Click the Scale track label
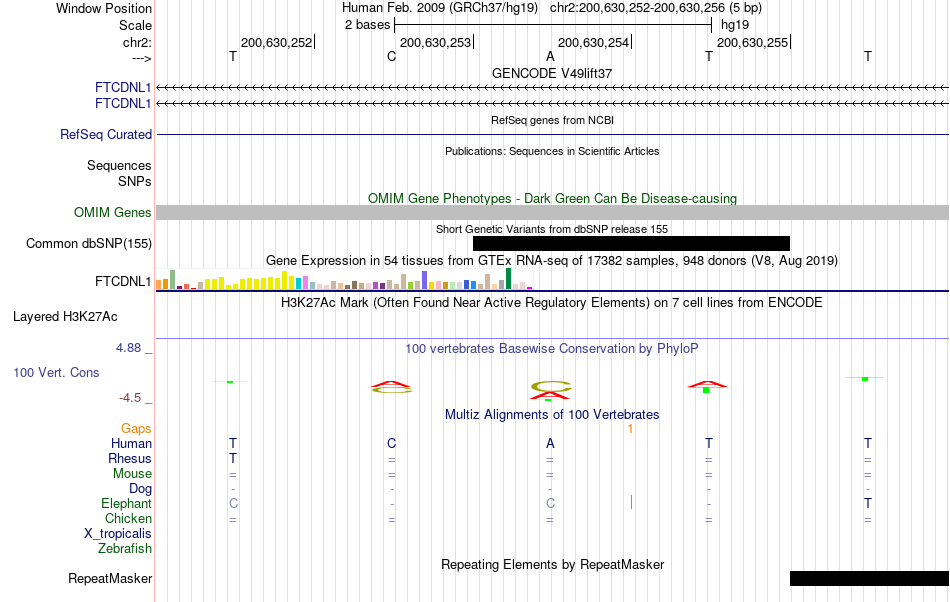950x602 pixels. [x=135, y=25]
